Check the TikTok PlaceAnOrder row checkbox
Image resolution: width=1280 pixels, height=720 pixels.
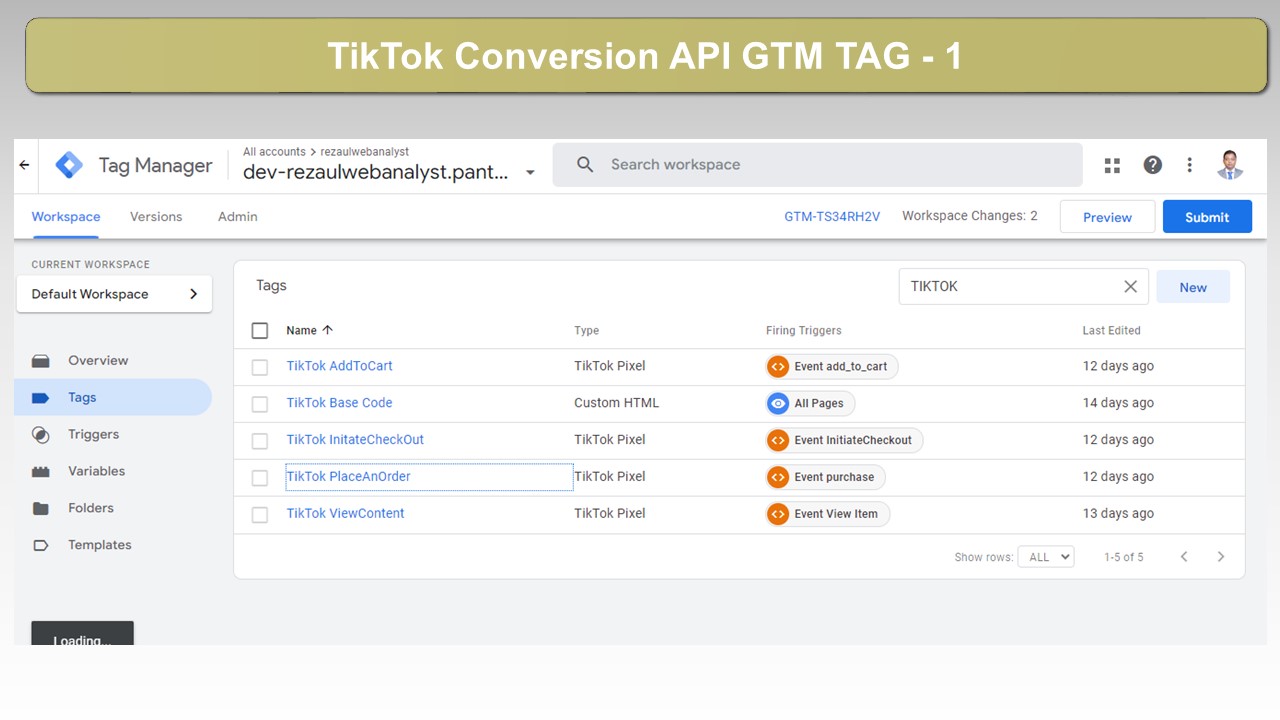click(x=260, y=478)
